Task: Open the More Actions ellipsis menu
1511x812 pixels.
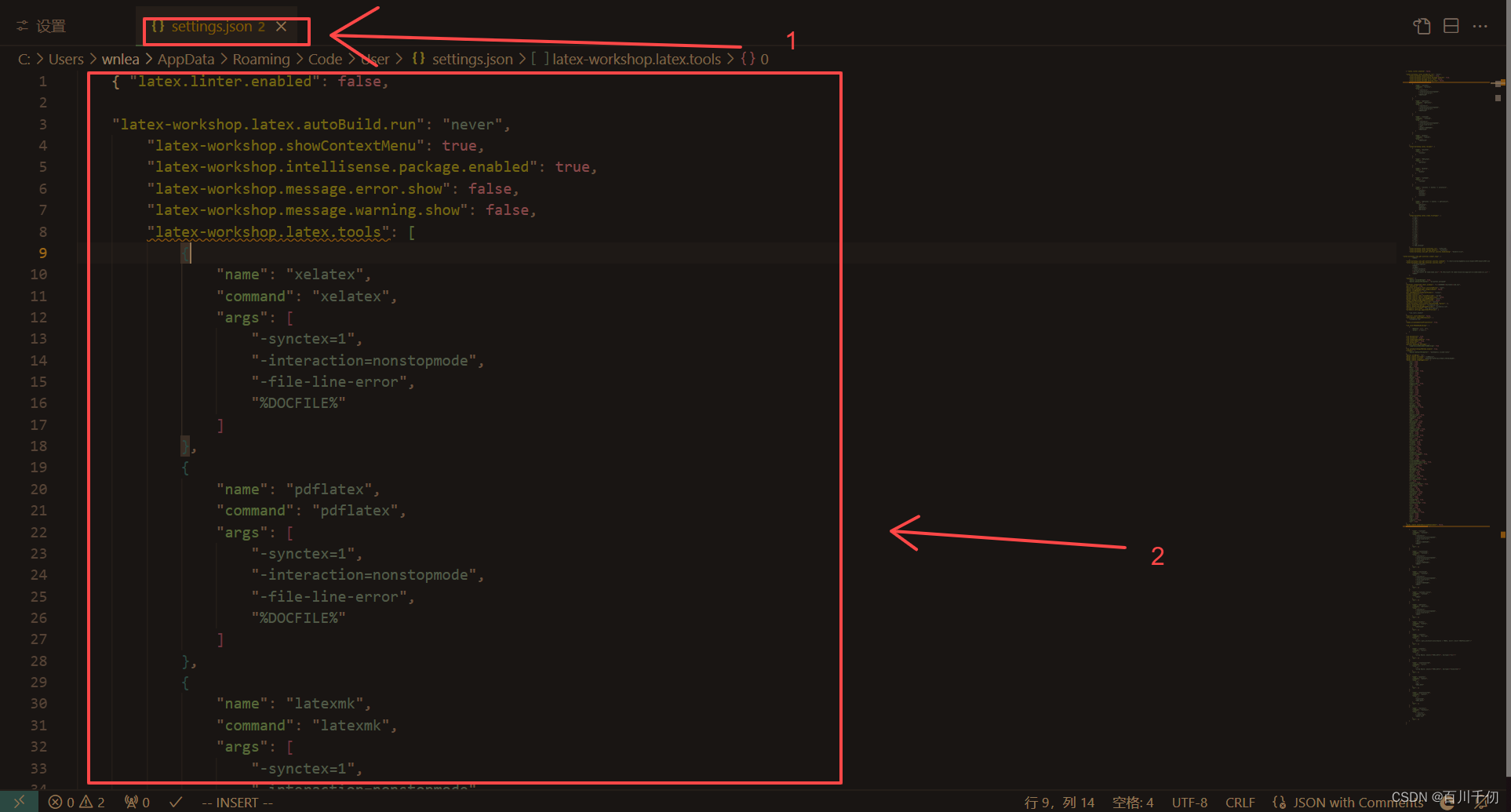Action: [x=1480, y=26]
